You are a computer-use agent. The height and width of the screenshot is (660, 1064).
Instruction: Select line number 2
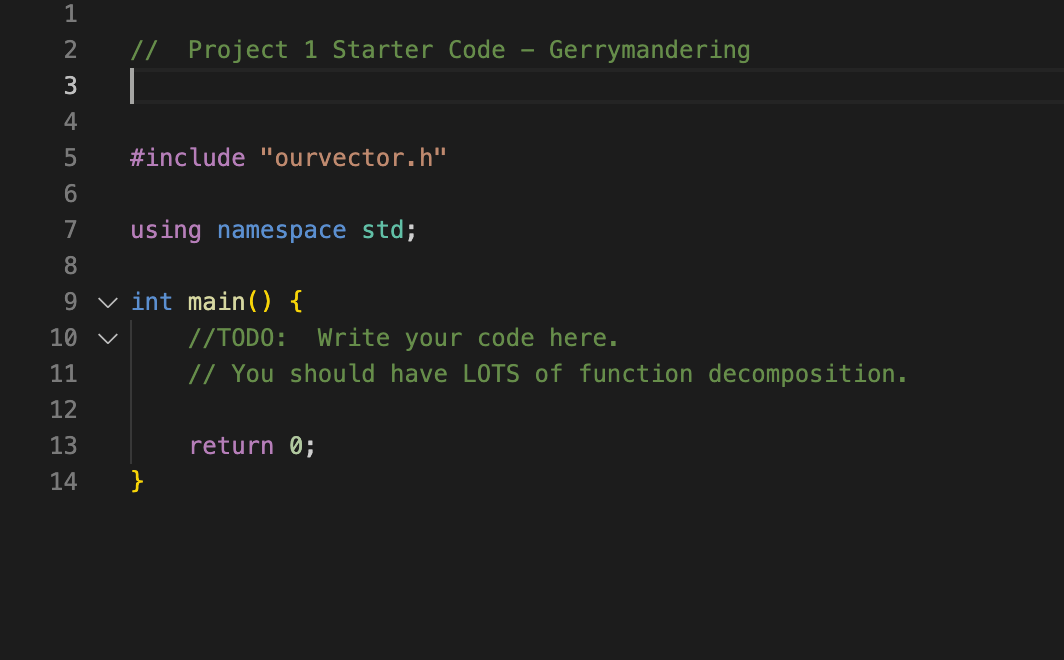pyautogui.click(x=70, y=49)
